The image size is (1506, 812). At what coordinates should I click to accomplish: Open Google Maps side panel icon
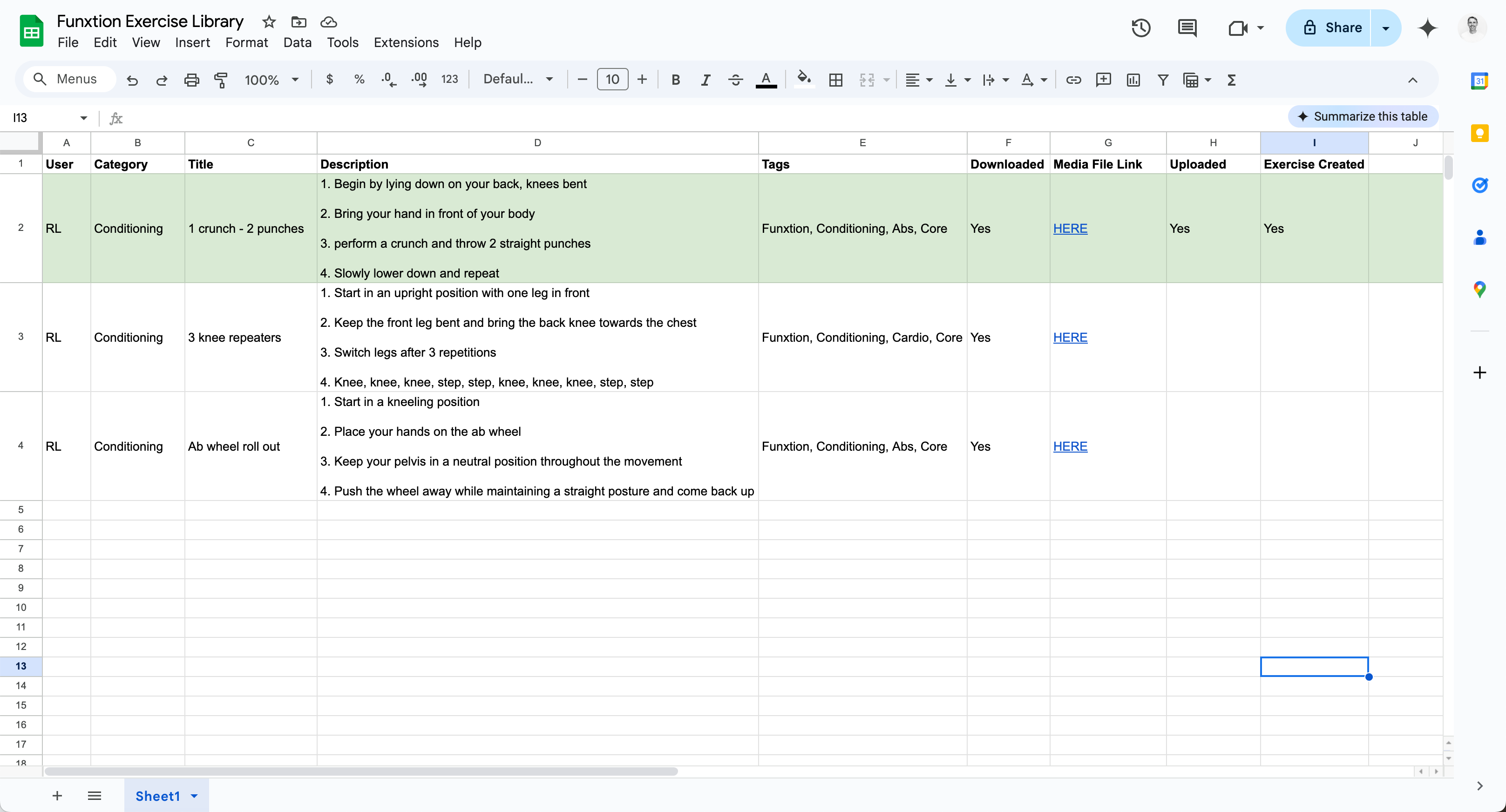point(1480,290)
